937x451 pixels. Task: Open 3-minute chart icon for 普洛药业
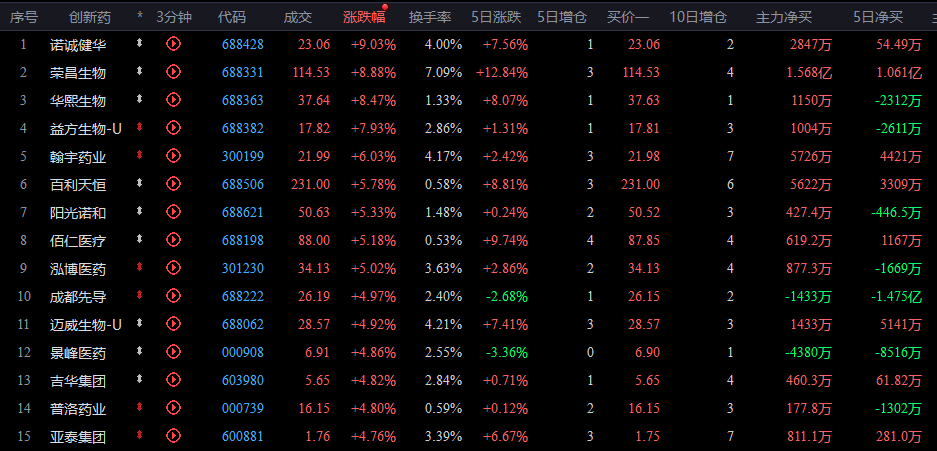[173, 408]
